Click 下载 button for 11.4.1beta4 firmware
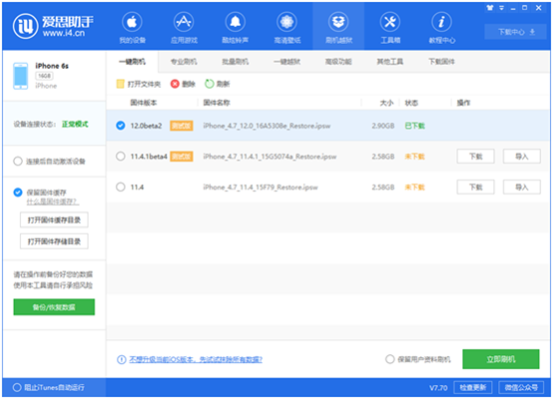This screenshot has width=553, height=399. pyautogui.click(x=475, y=156)
